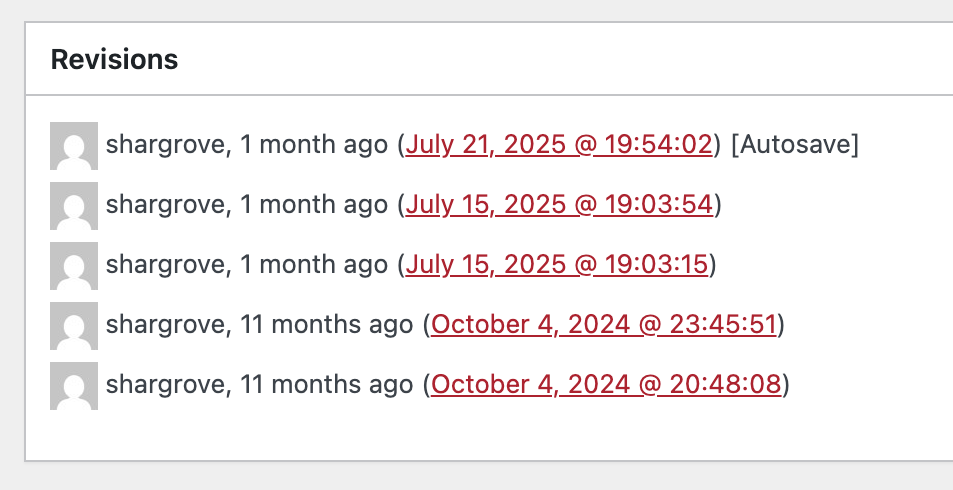
Task: Click shargrove name in the 19:03:54 row
Action: click(x=166, y=206)
